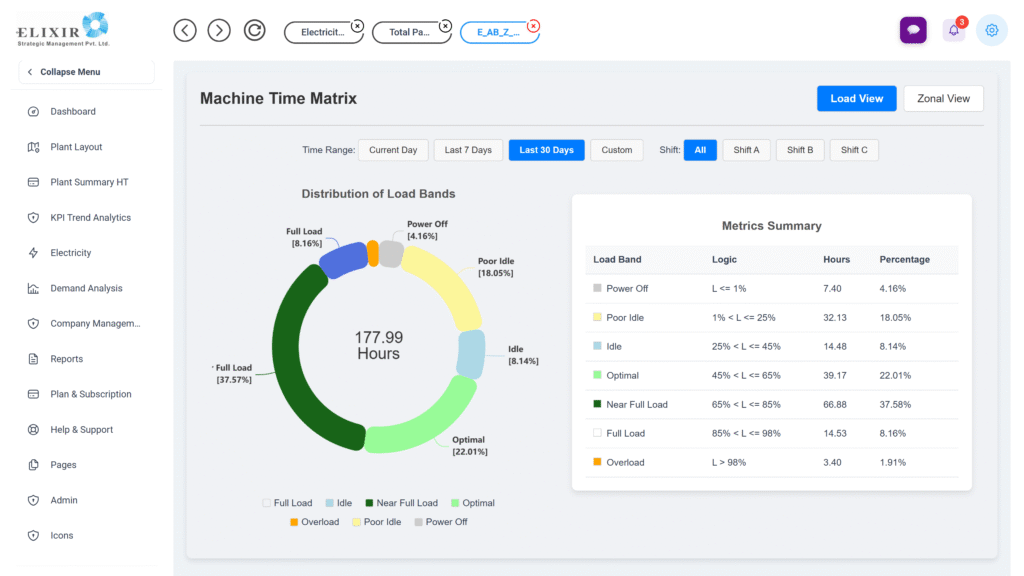Click the refresh page icon
Screen dimensions: 1024x576
click(x=255, y=30)
